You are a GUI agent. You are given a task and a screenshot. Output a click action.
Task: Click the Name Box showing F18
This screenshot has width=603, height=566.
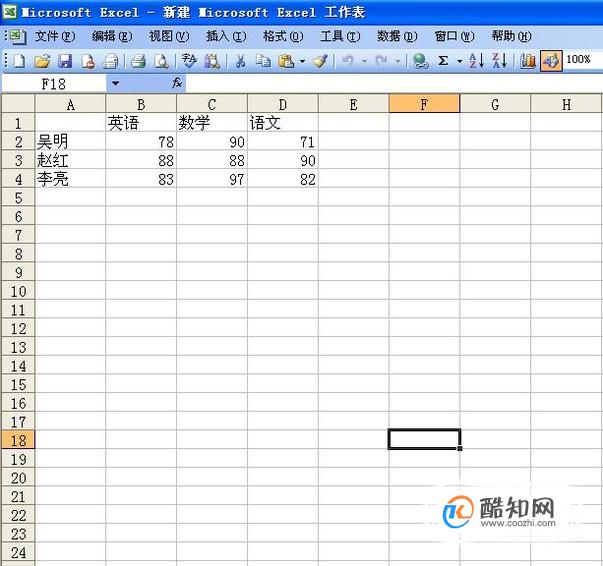point(54,83)
